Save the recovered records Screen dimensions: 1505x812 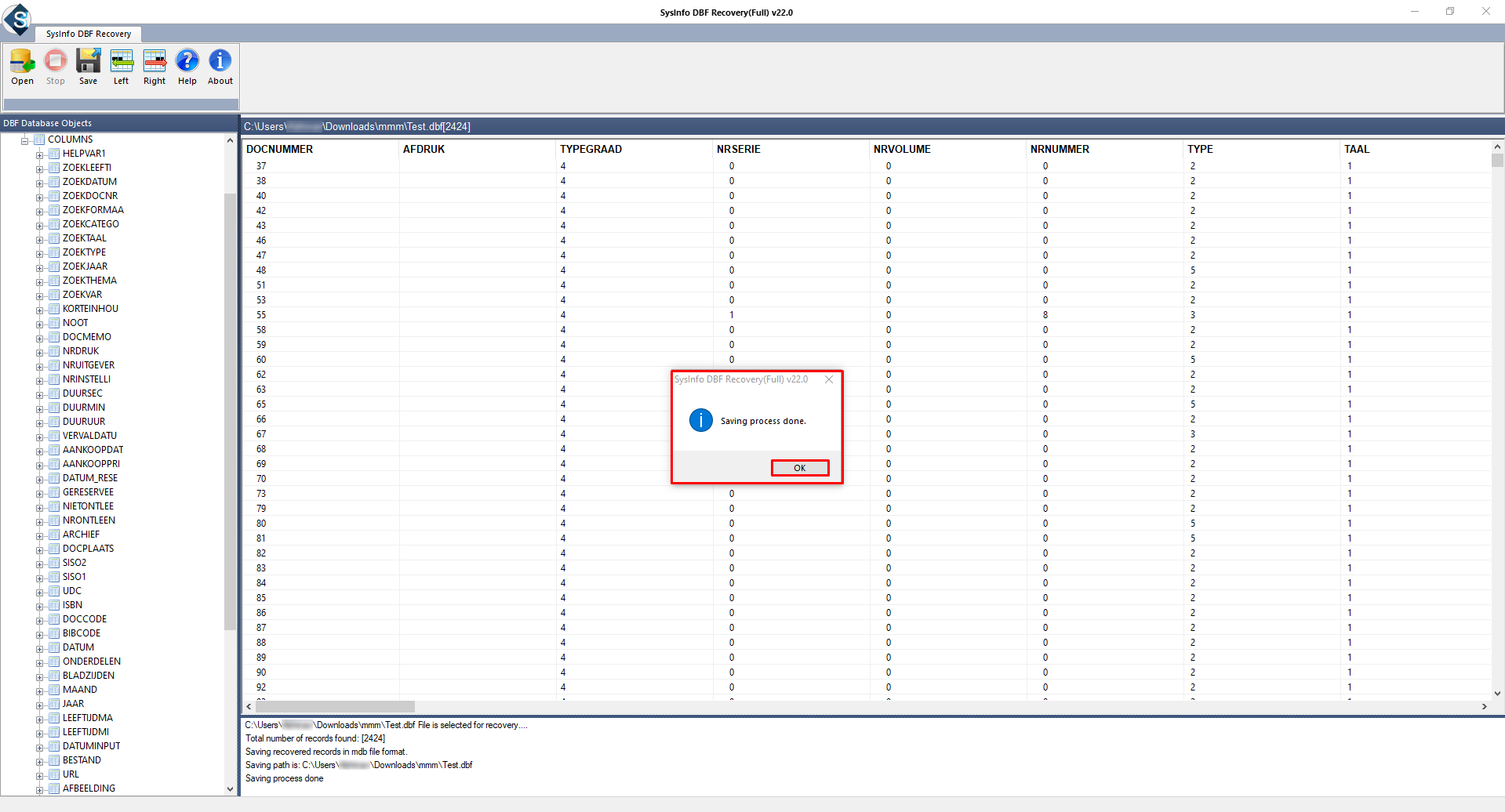click(x=87, y=65)
